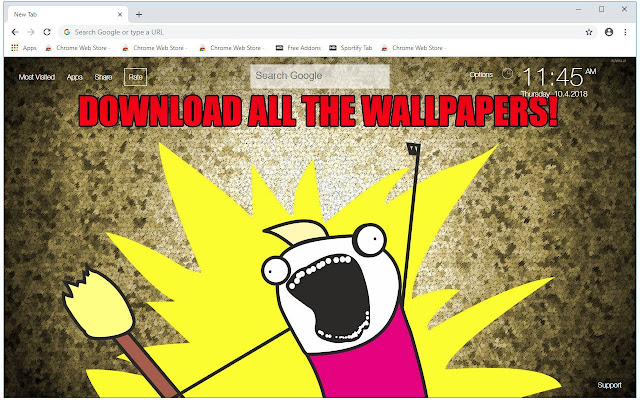Minimize the Chrome window
Screen dimensions: 640x400
click(578, 9)
